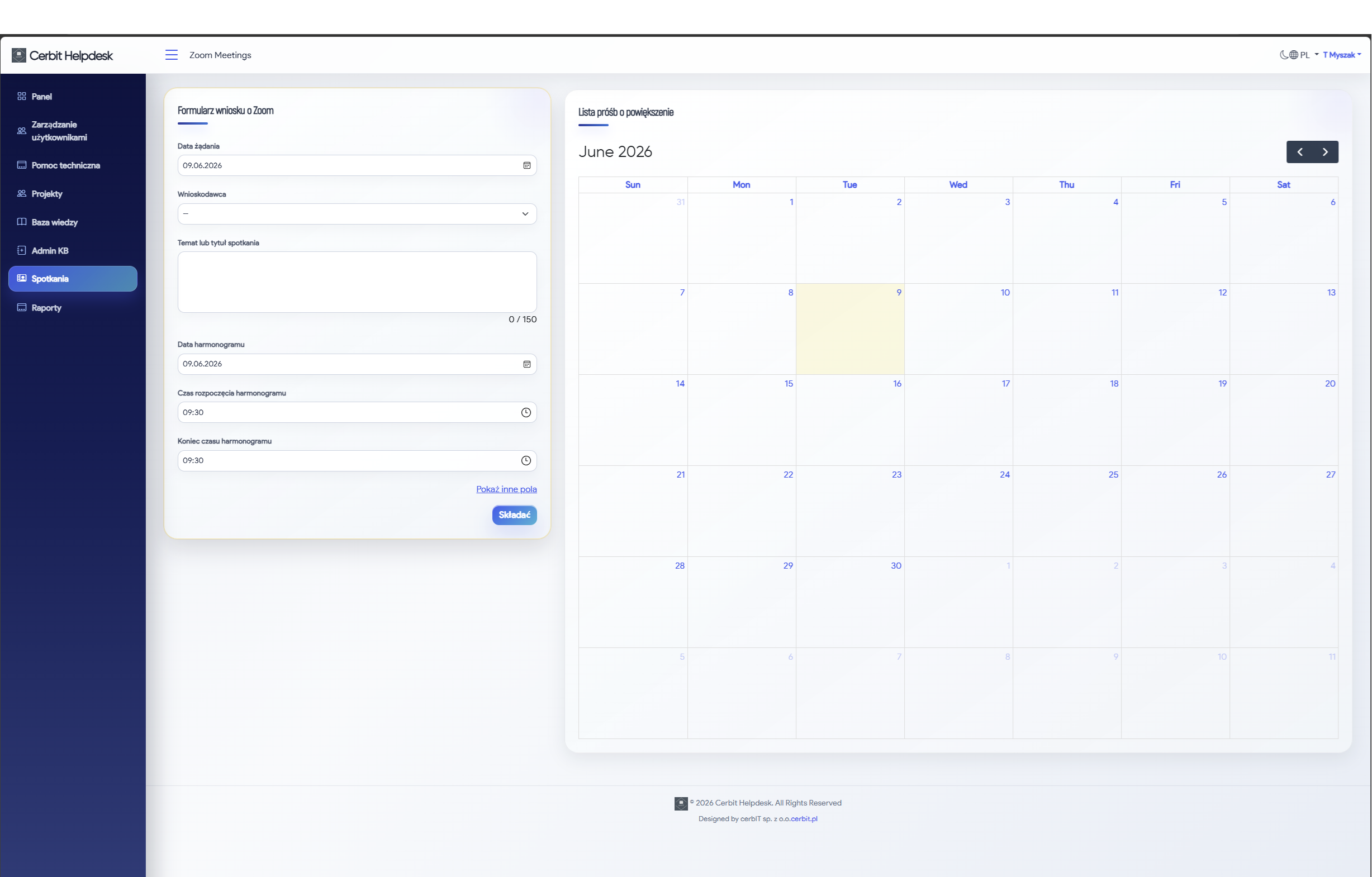1372x877 pixels.
Task: Click the Pomoc techniczna sidebar icon
Action: [22, 165]
